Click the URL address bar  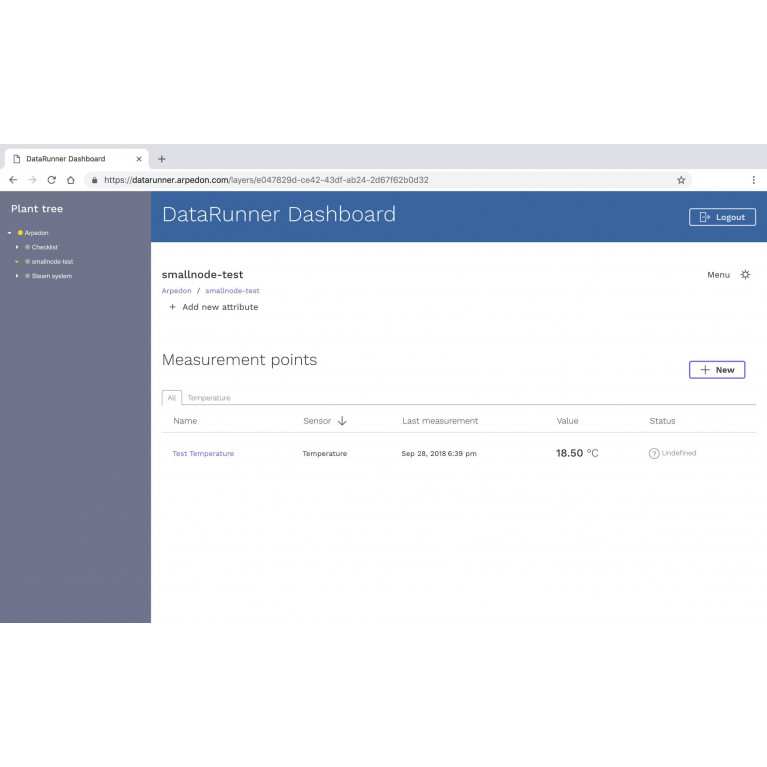point(386,180)
